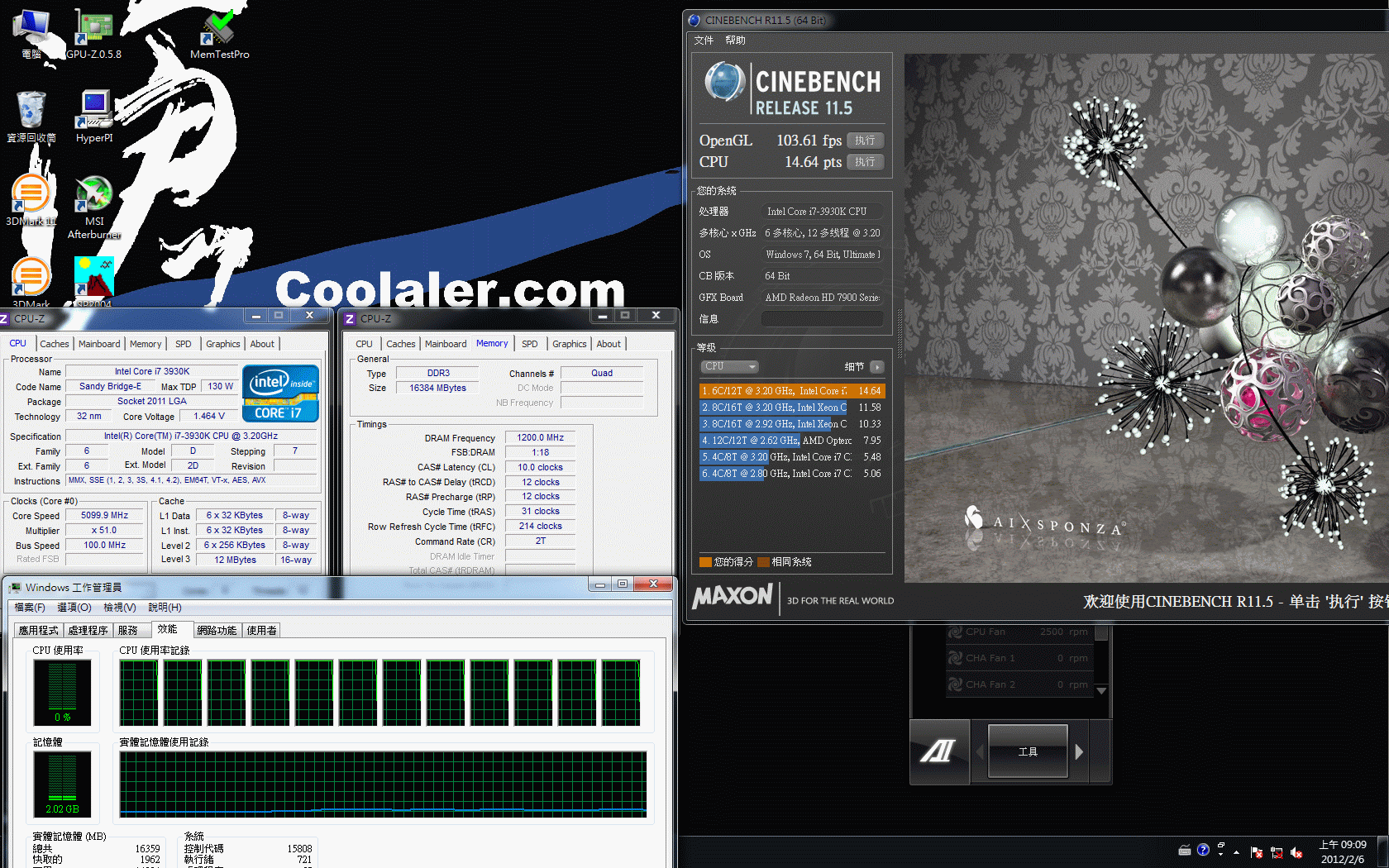Open the 3DMark 11 desktop shortcut
This screenshot has height=868, width=1389.
click(x=31, y=200)
